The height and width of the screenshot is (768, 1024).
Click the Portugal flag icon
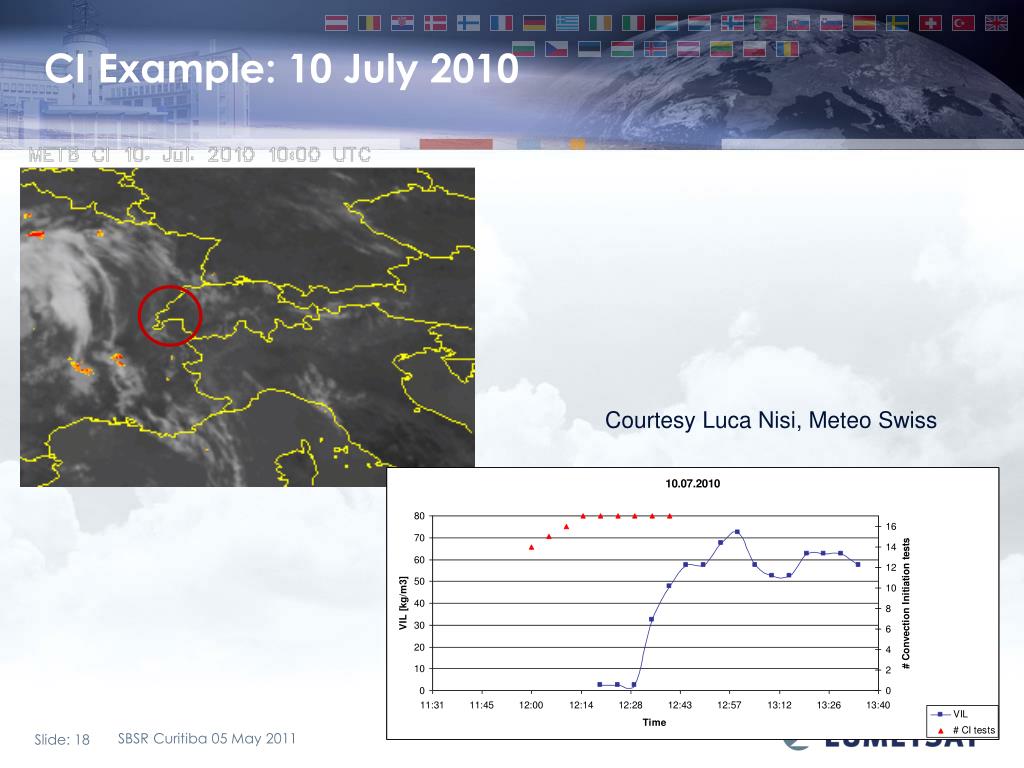(765, 23)
